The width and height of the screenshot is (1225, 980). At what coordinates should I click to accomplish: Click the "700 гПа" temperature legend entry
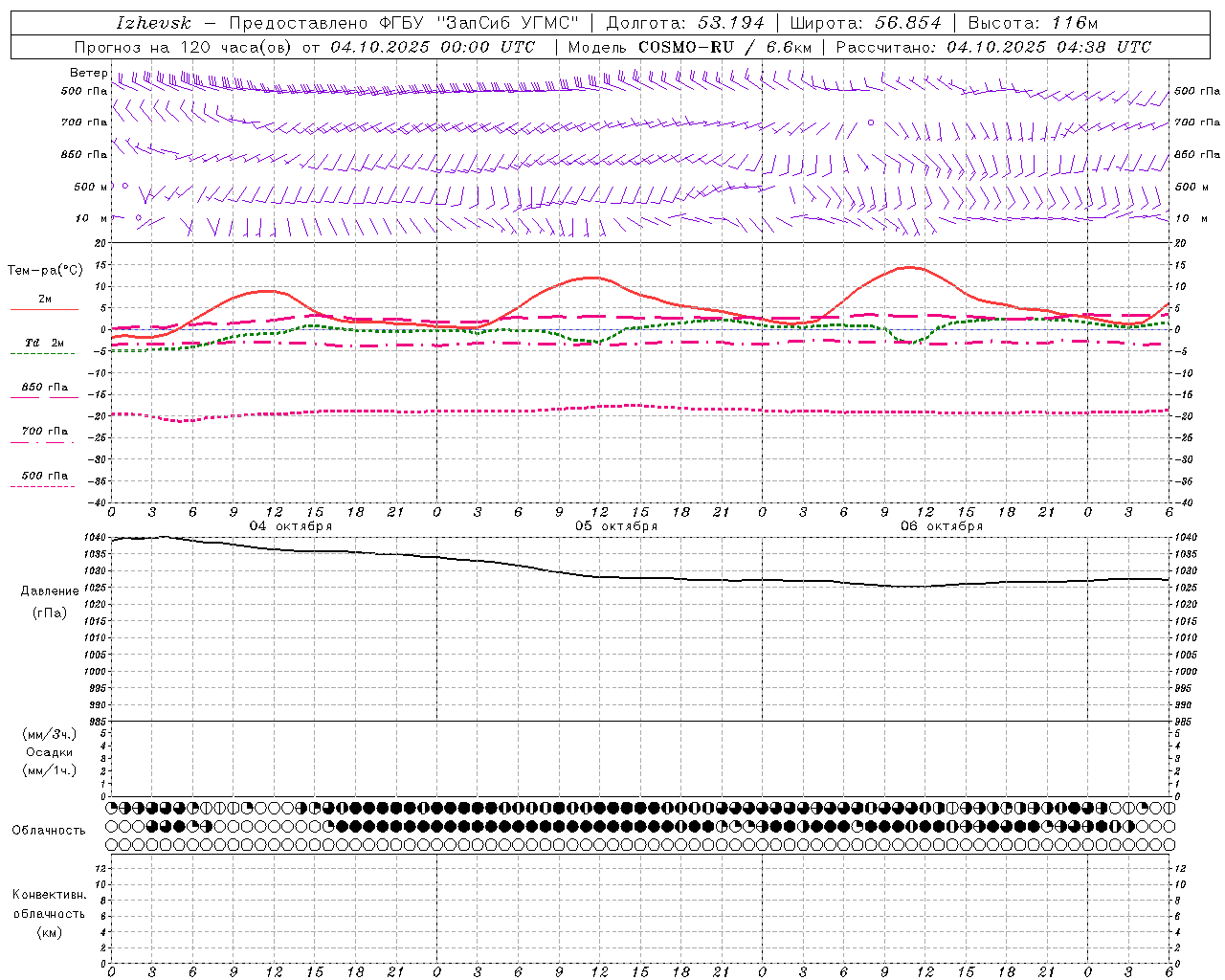44,432
